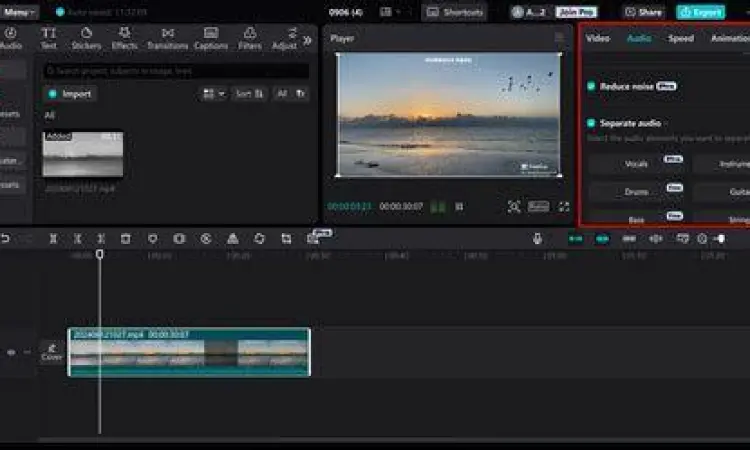This screenshot has width=750, height=450.
Task: Click the undo arrow in timeline toolbar
Action: 5,239
